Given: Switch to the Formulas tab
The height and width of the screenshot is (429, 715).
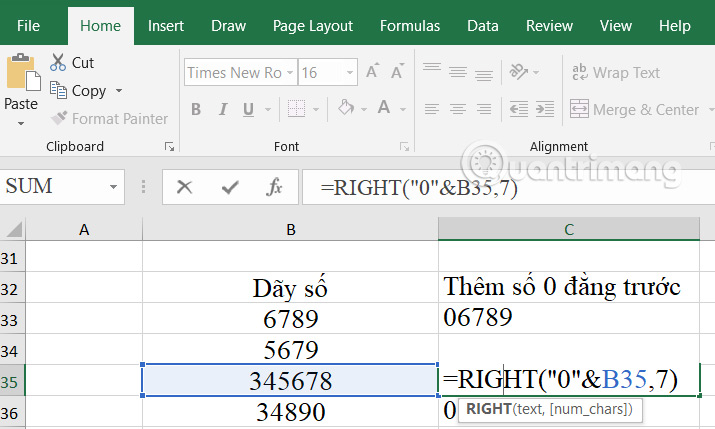Looking at the screenshot, I should pos(410,26).
